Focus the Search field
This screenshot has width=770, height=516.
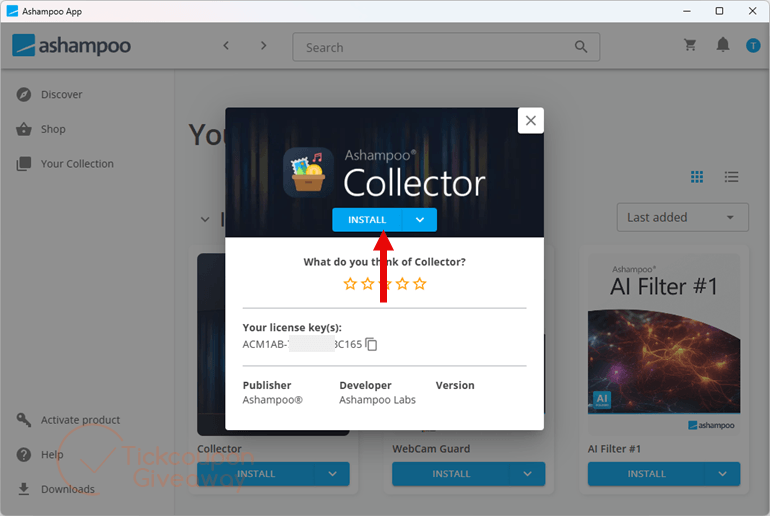(446, 47)
